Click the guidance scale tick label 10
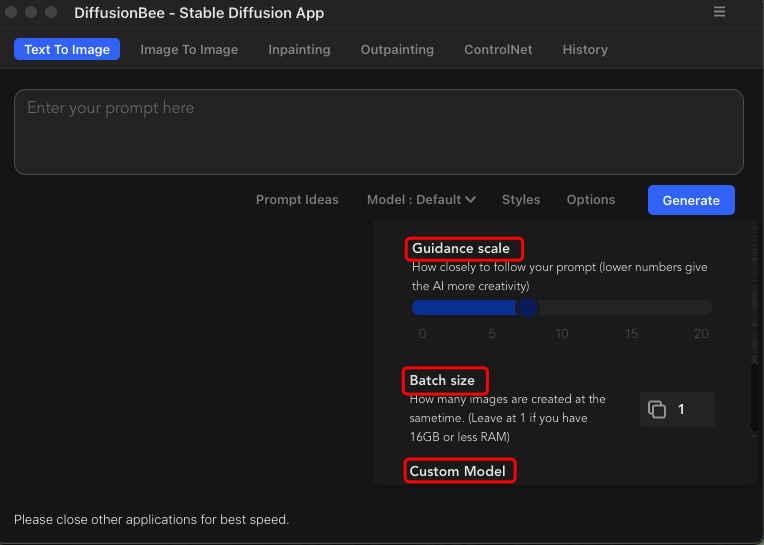 point(562,334)
